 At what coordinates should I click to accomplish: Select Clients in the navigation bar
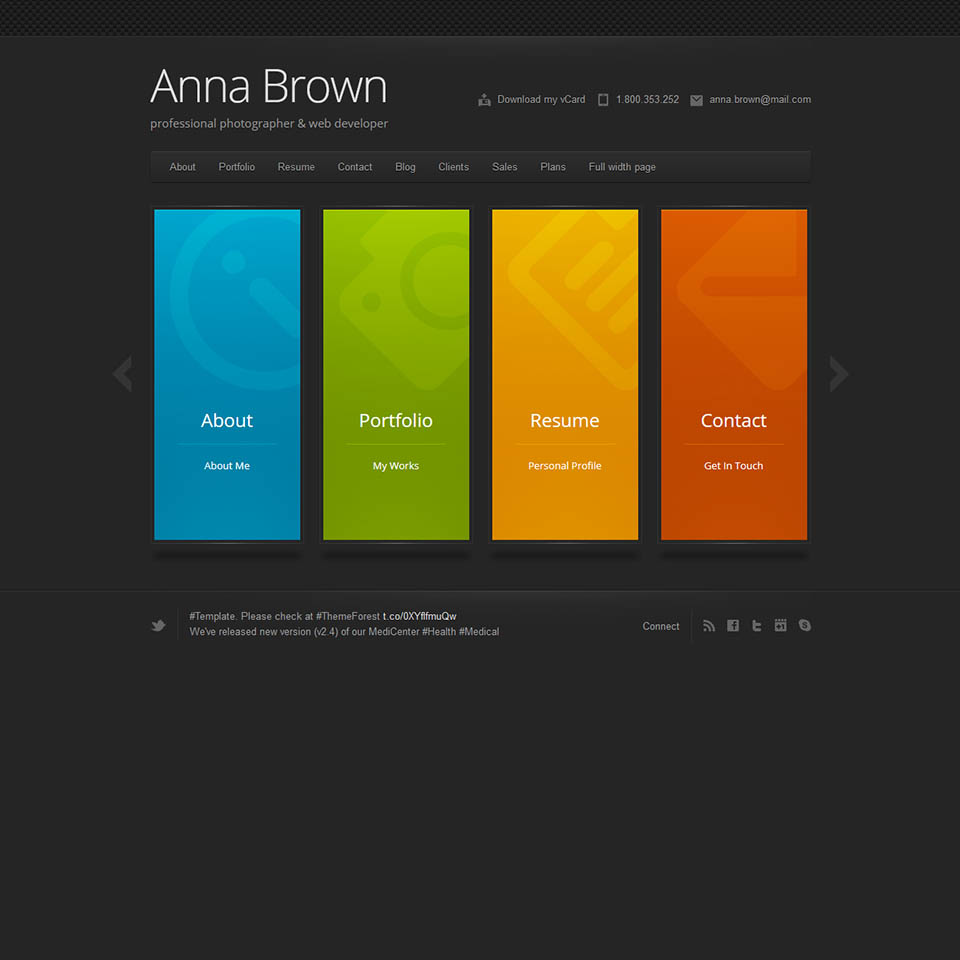point(453,167)
